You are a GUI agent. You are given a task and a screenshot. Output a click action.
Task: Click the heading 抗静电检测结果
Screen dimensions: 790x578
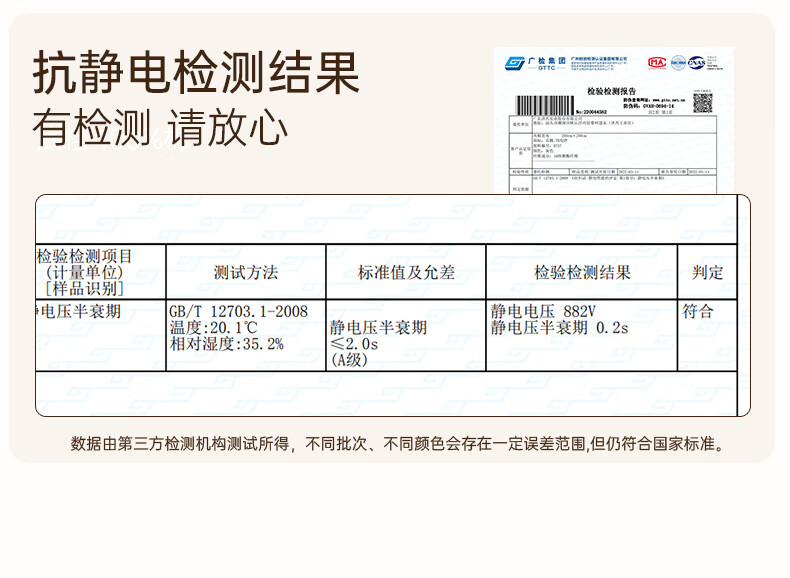click(196, 73)
